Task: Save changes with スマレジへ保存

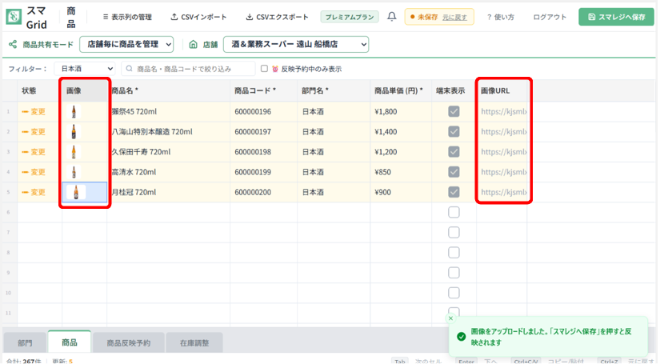Action: [616, 17]
